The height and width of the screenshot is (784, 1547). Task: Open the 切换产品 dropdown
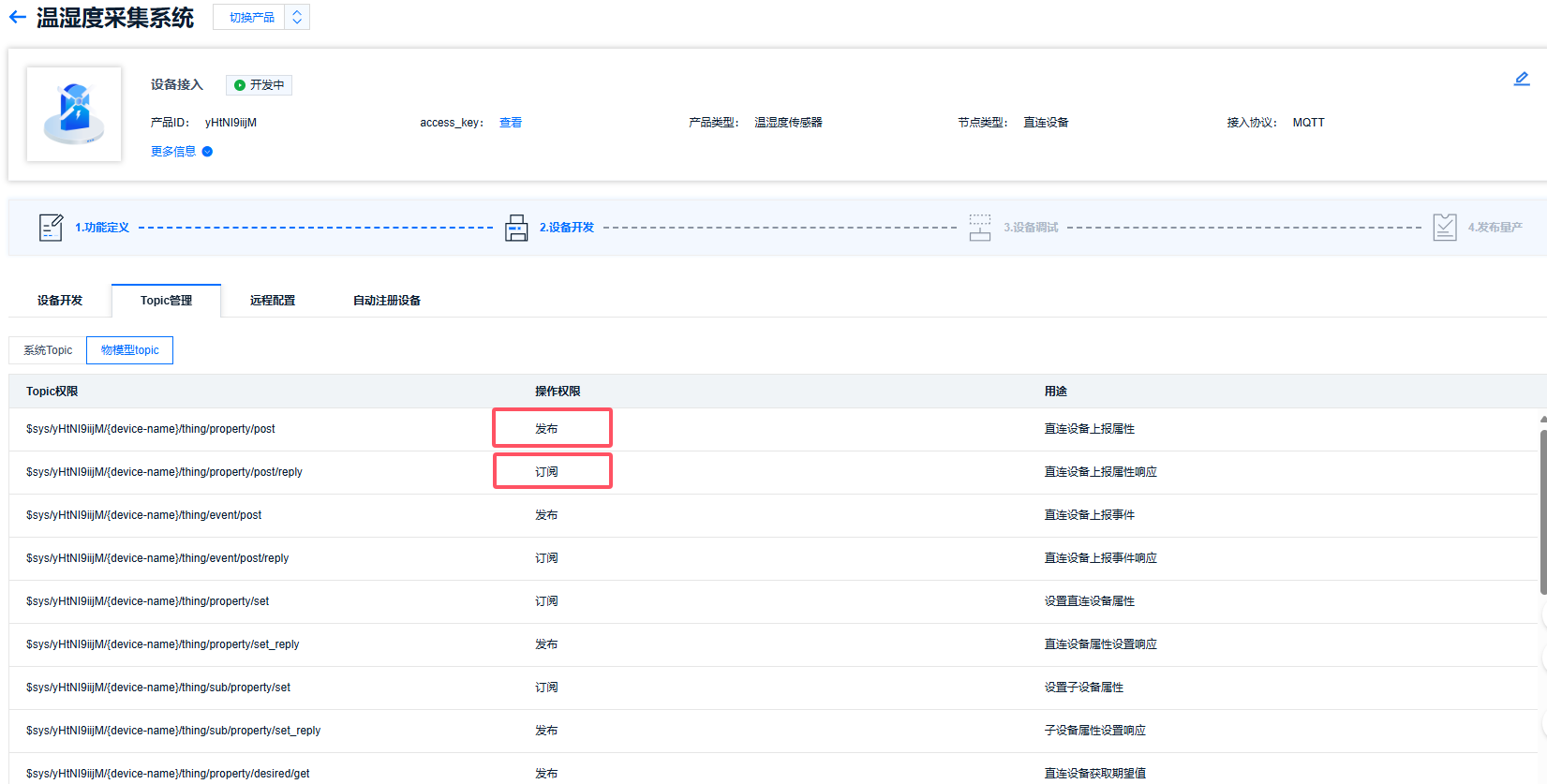pyautogui.click(x=251, y=17)
